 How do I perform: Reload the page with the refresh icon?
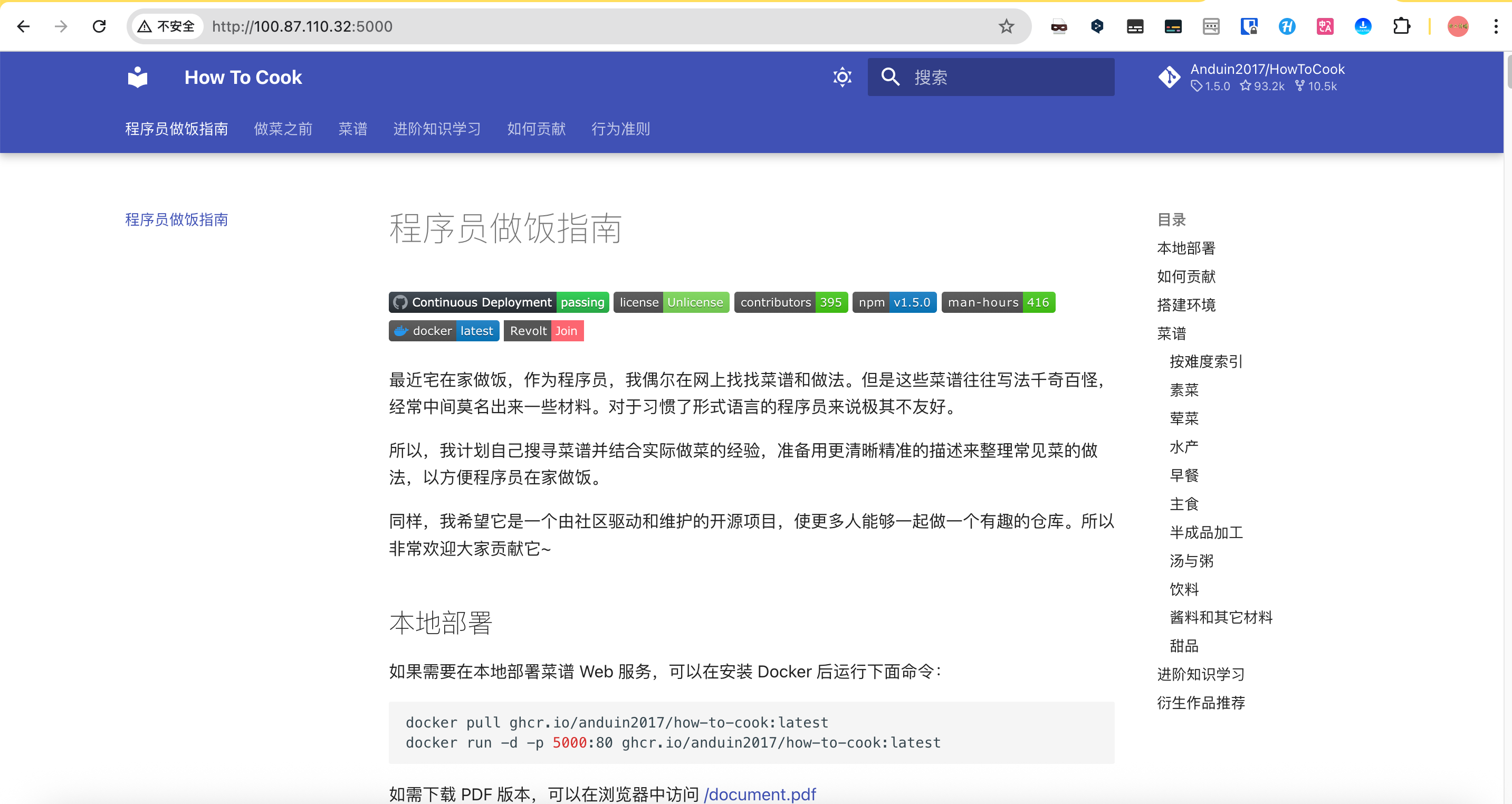tap(99, 26)
